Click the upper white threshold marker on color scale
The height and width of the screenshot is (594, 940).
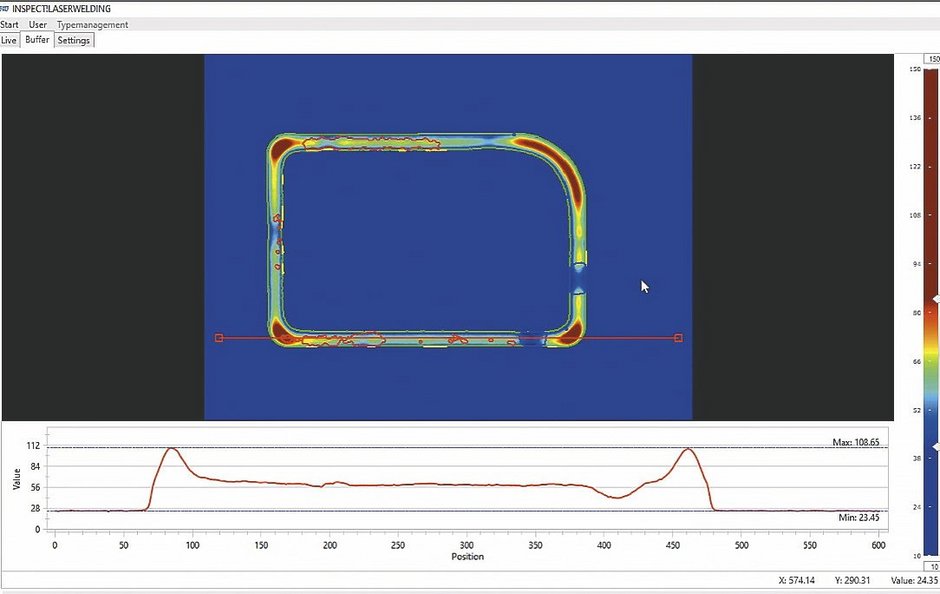(935, 299)
